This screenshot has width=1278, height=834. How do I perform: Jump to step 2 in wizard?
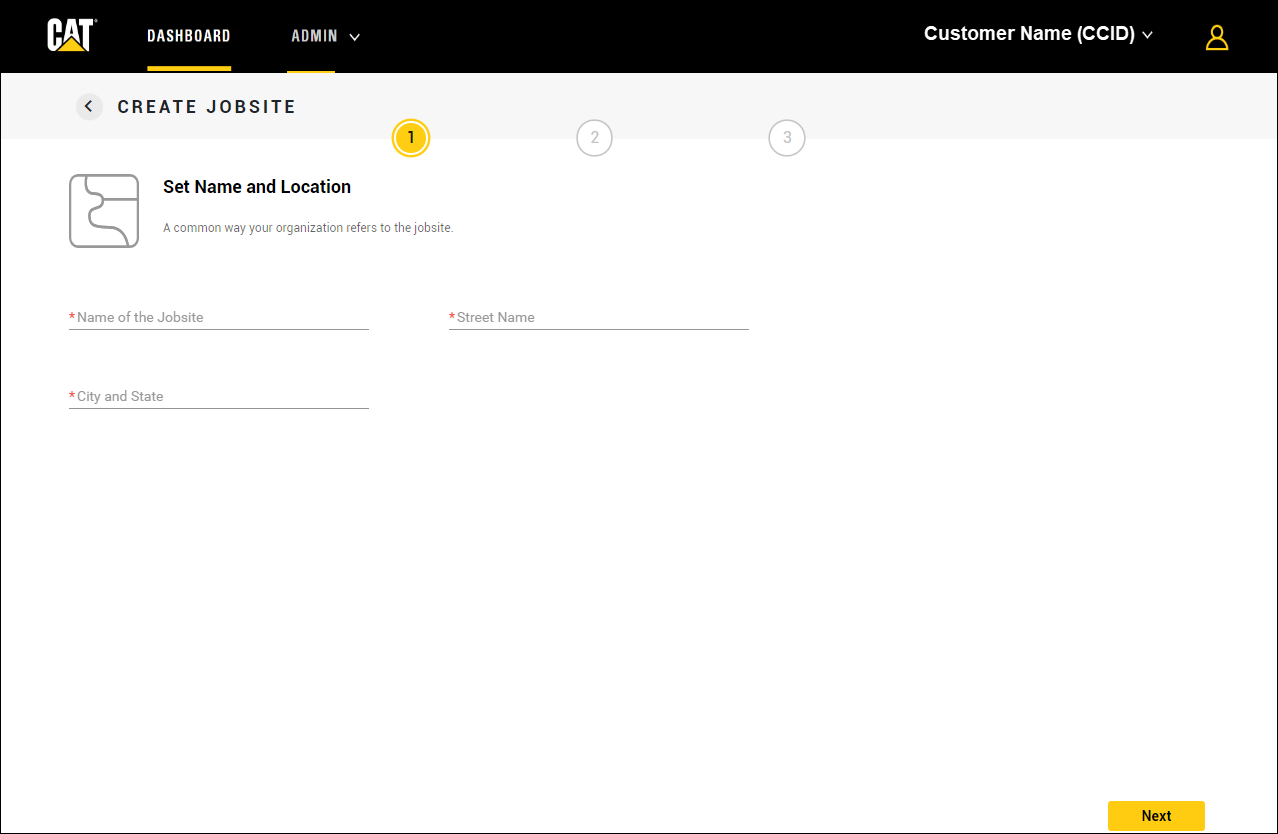(x=594, y=138)
